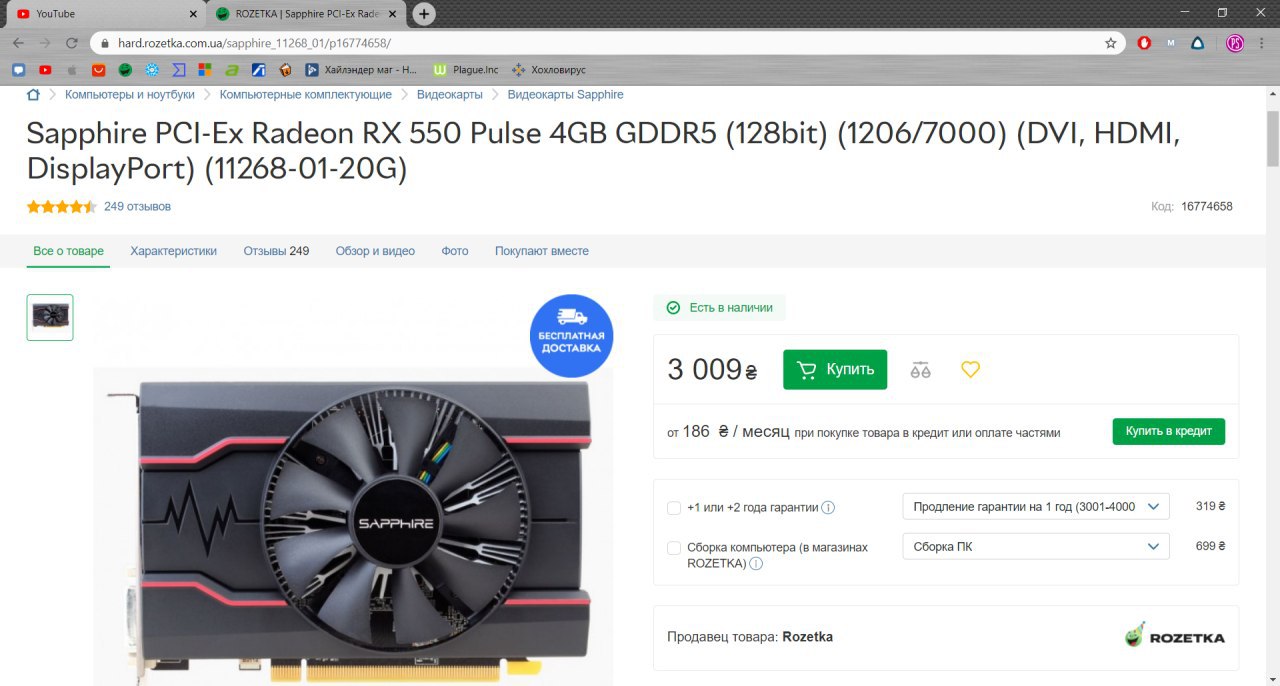Go back to previous page
1280x686 pixels.
click(18, 43)
